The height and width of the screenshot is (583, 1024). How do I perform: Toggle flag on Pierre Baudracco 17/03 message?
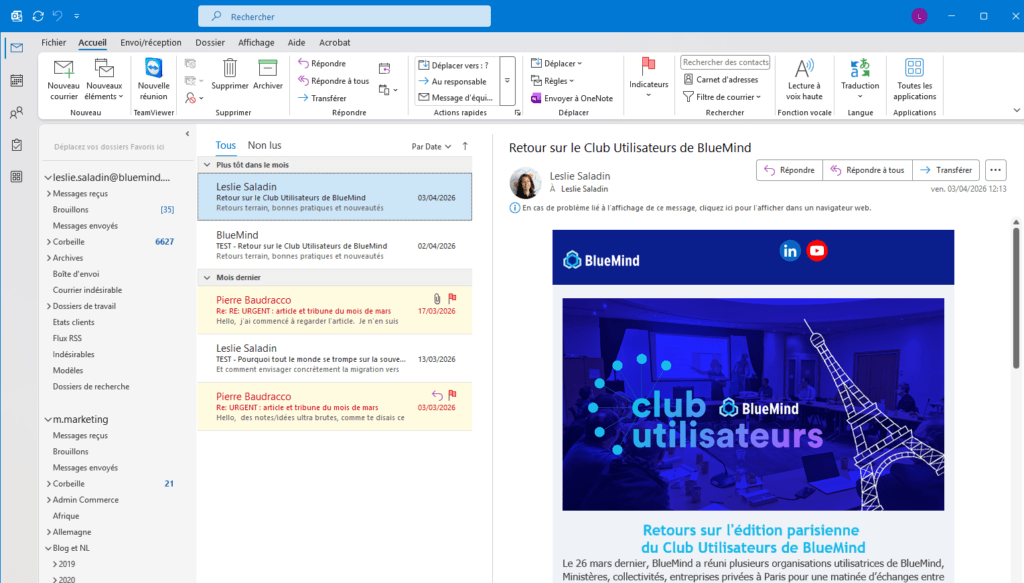pyautogui.click(x=452, y=298)
